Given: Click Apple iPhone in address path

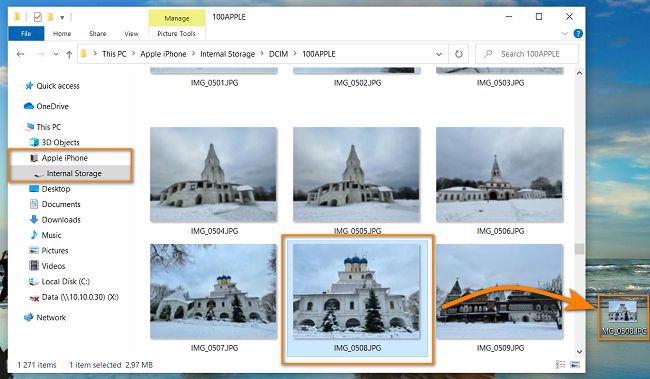Looking at the screenshot, I should coord(163,54).
